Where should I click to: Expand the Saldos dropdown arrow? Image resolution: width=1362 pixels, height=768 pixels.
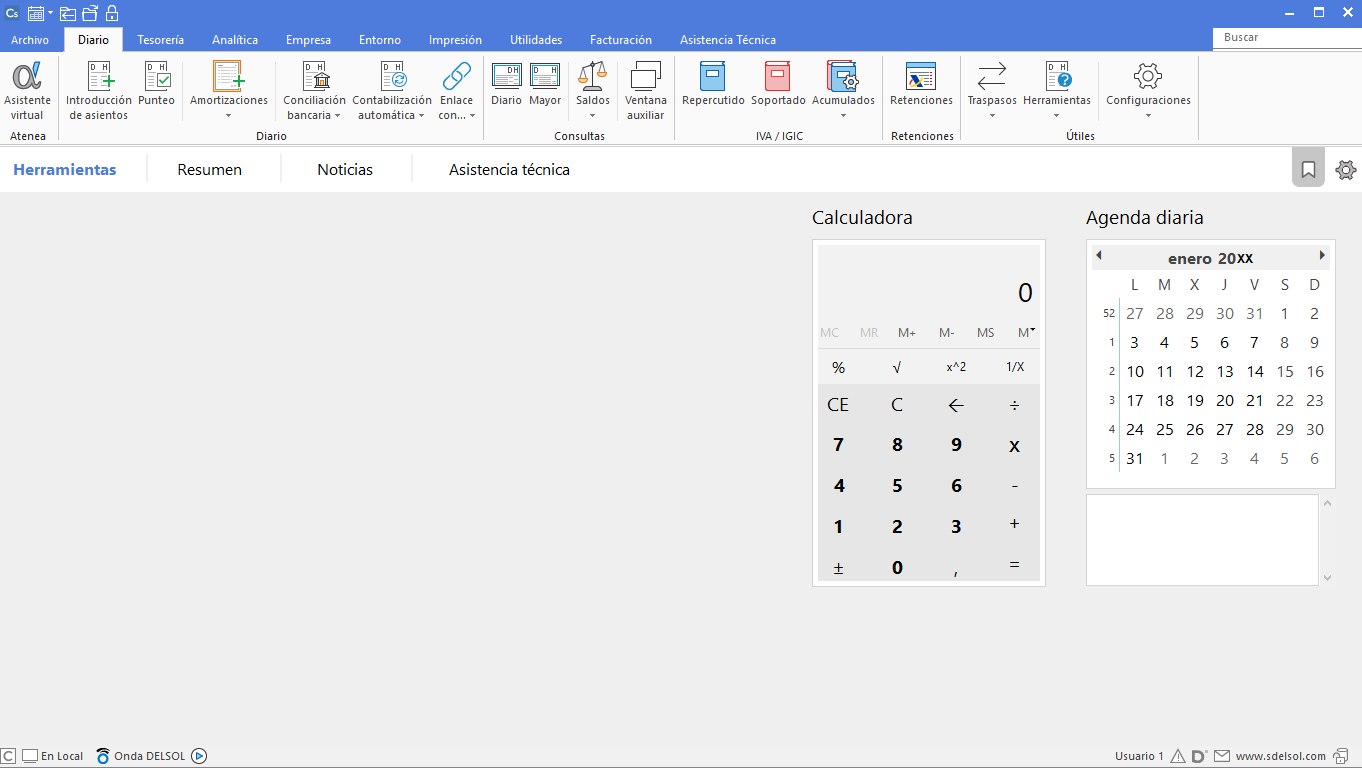592,115
